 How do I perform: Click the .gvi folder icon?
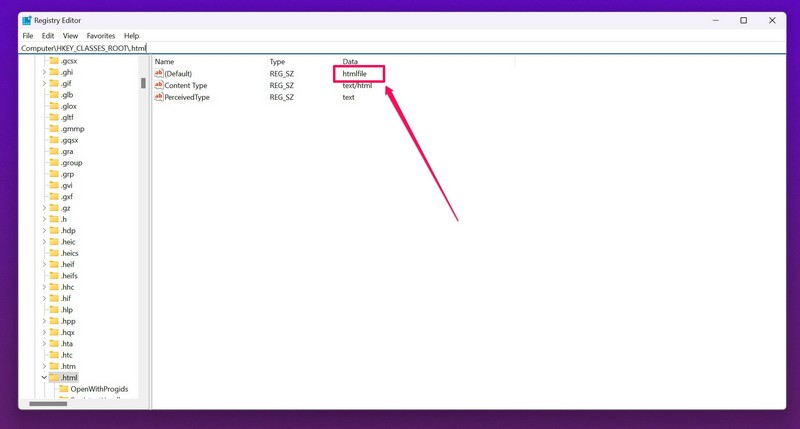point(54,185)
